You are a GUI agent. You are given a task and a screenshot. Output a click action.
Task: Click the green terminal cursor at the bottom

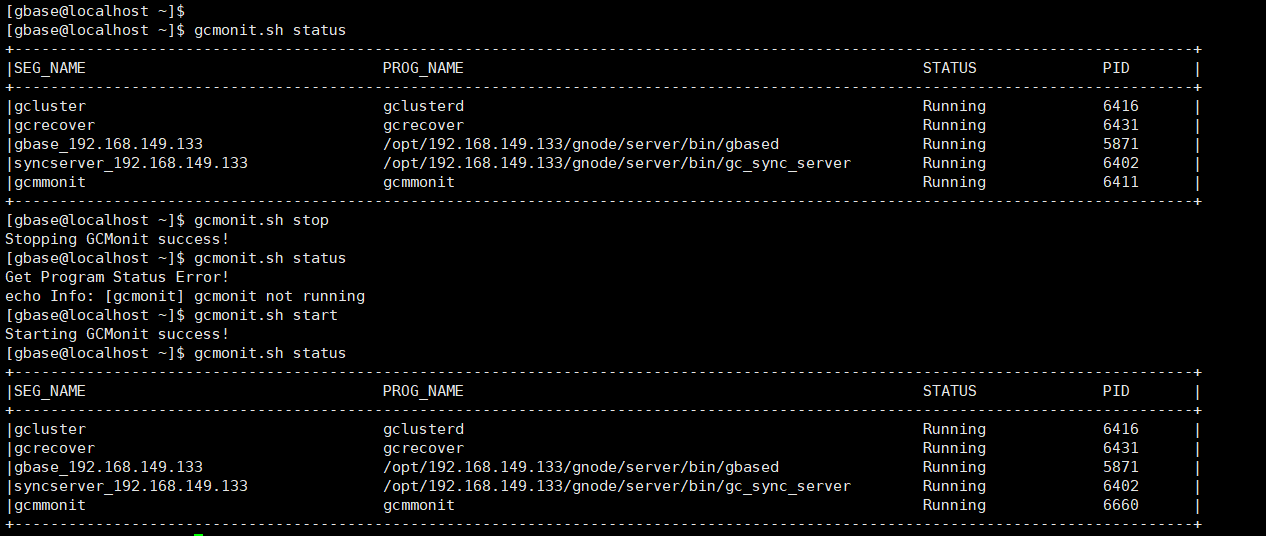pyautogui.click(x=199, y=534)
